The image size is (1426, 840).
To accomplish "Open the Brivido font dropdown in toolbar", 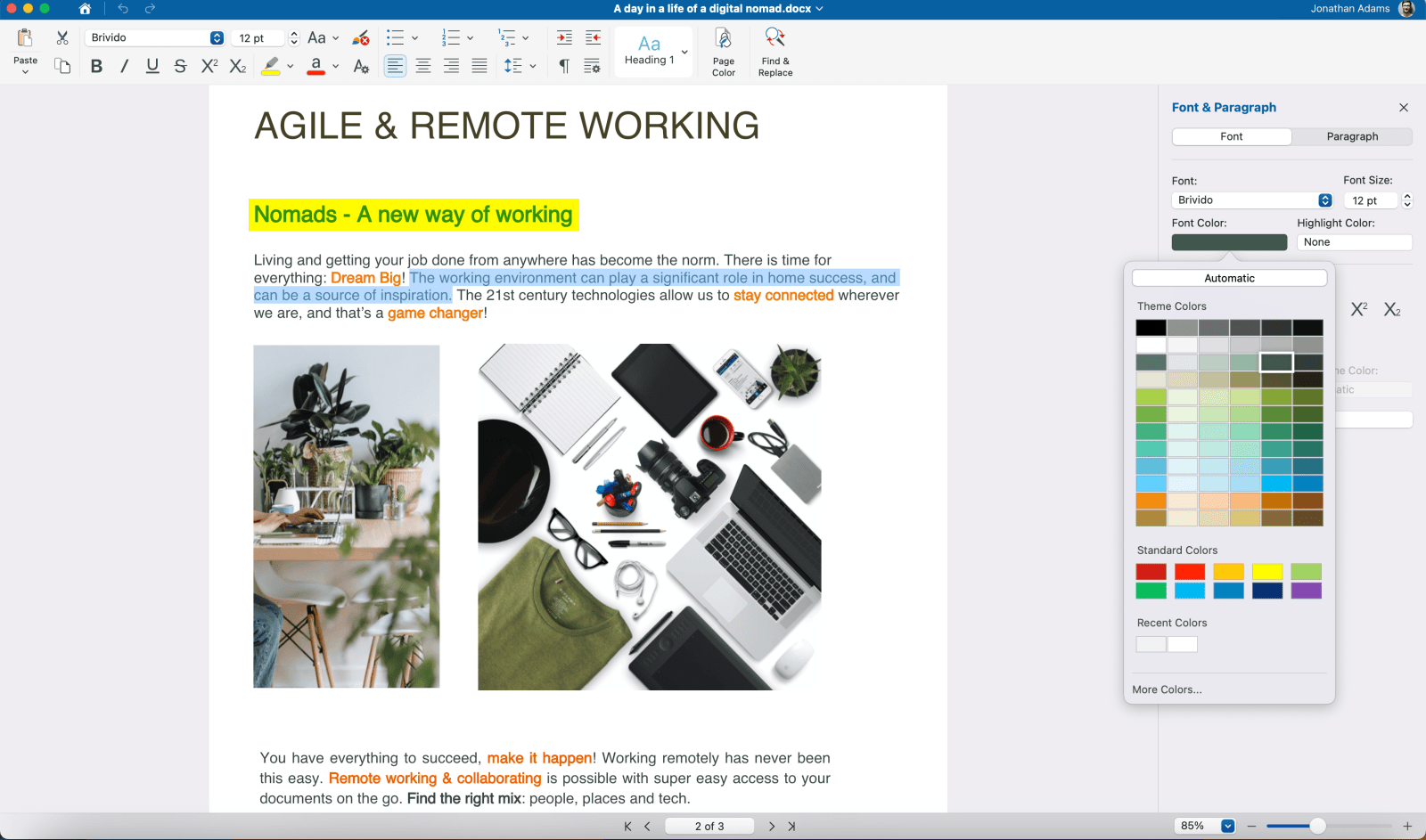I will [x=217, y=37].
